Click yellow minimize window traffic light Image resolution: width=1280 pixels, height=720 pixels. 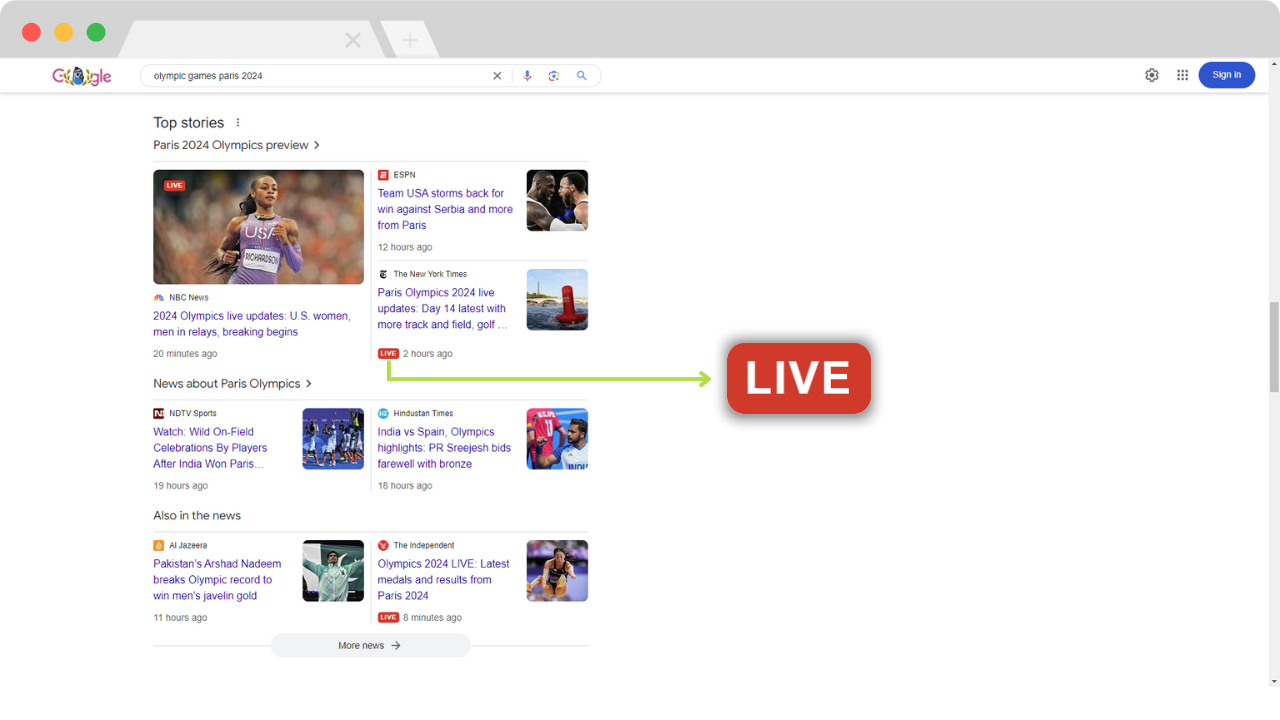coord(64,32)
